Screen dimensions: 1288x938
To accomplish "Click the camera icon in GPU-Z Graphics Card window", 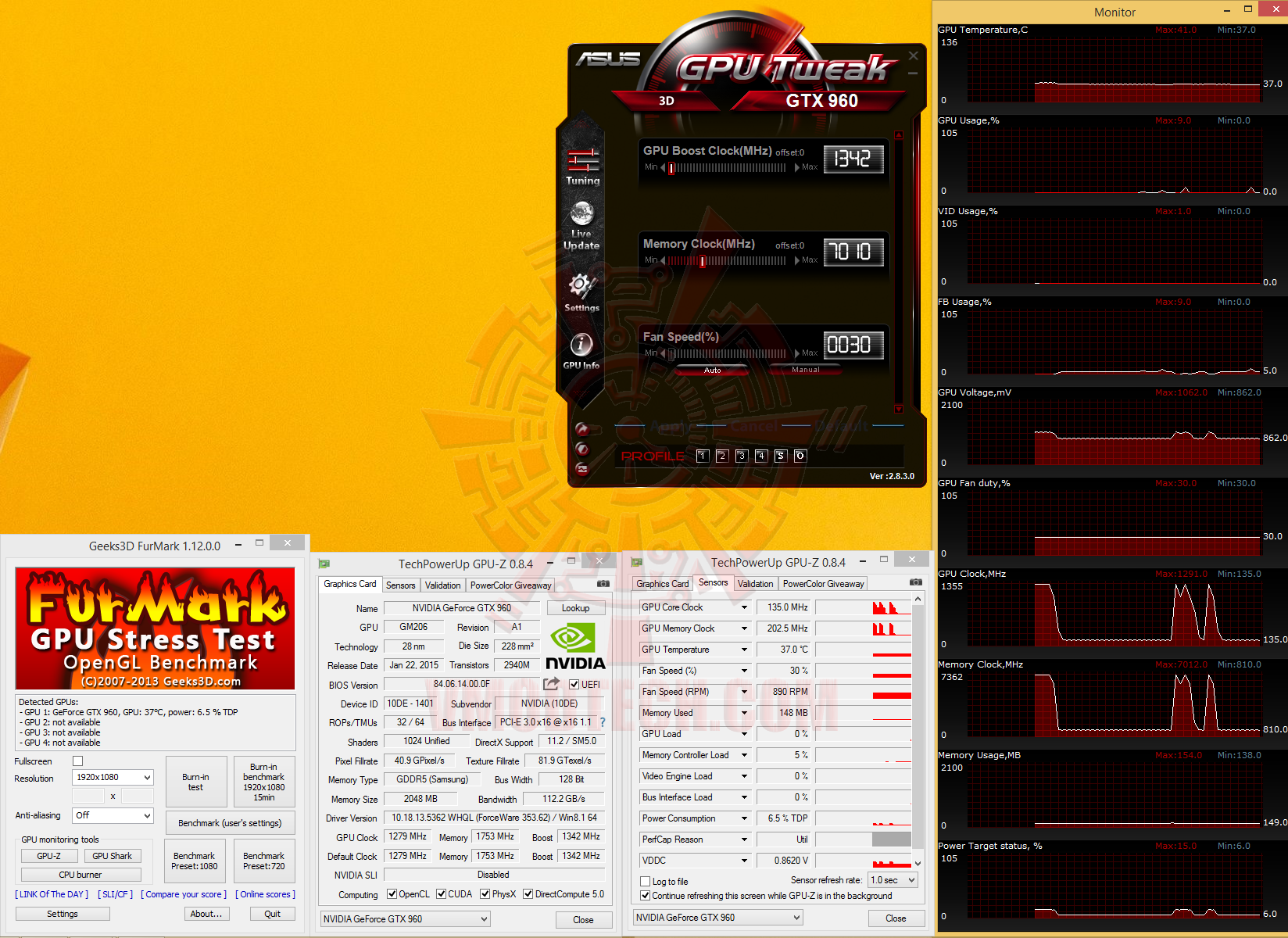I will (x=603, y=584).
